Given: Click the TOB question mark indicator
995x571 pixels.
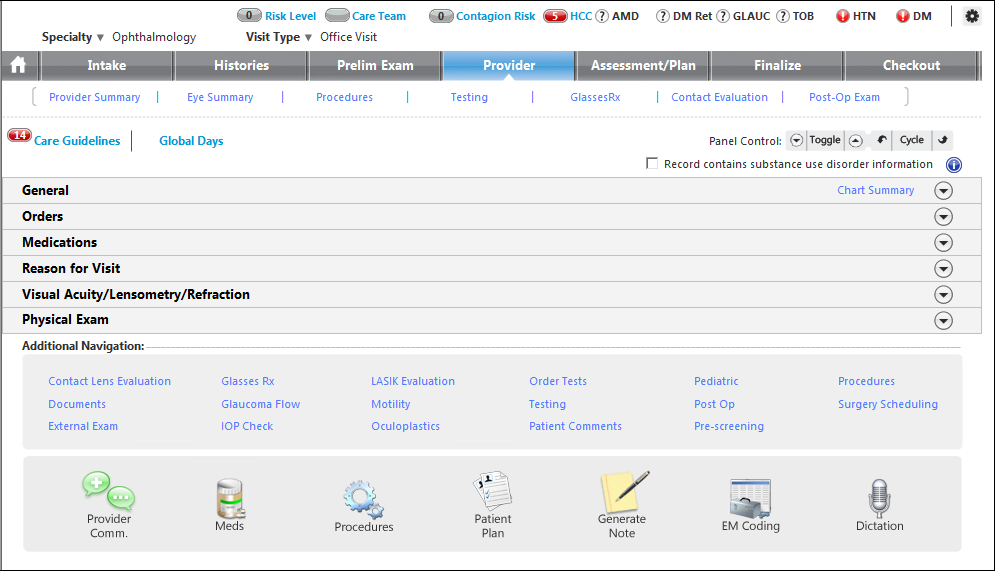Looking at the screenshot, I should (783, 16).
